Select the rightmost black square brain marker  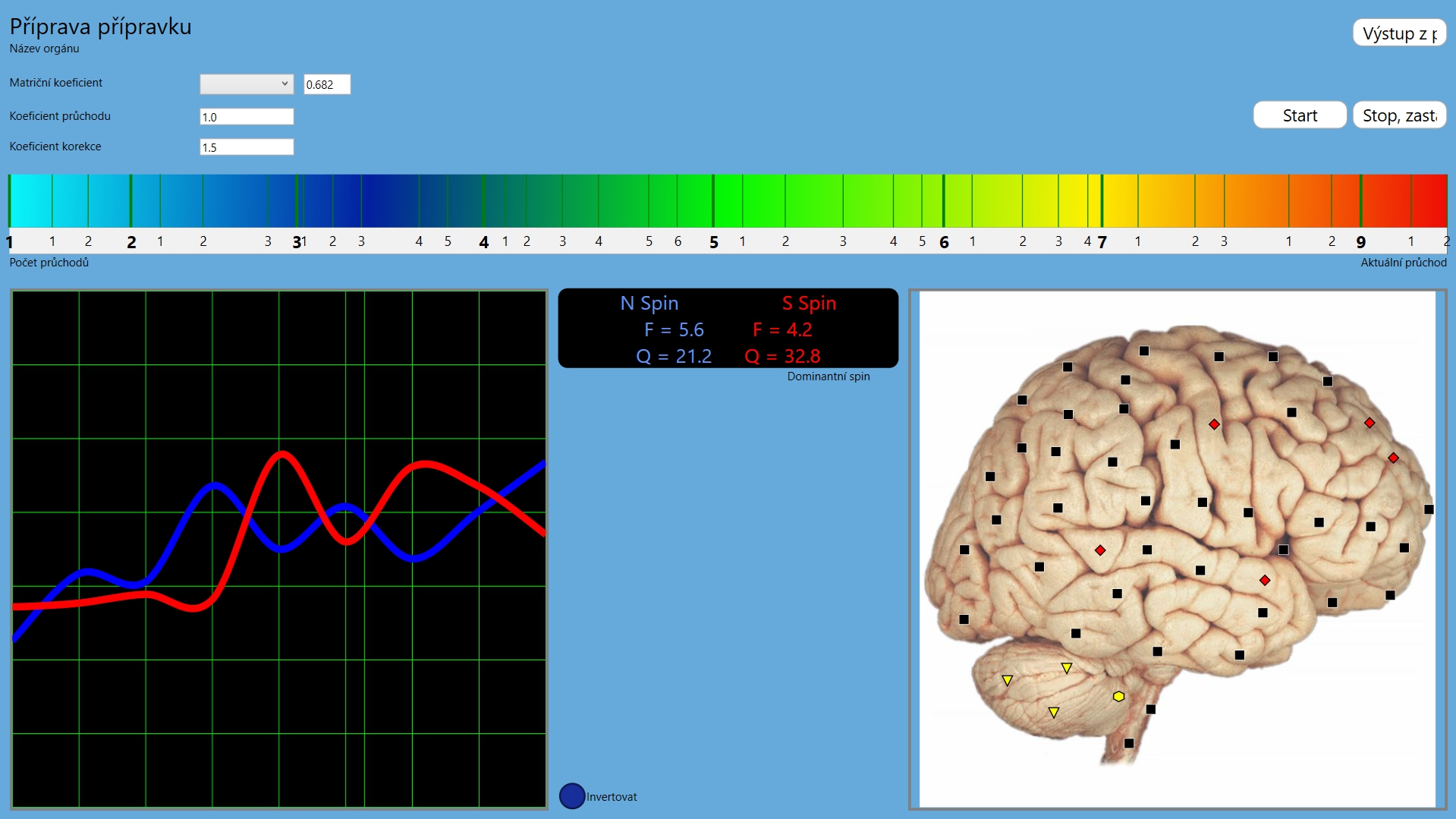tap(1429, 509)
